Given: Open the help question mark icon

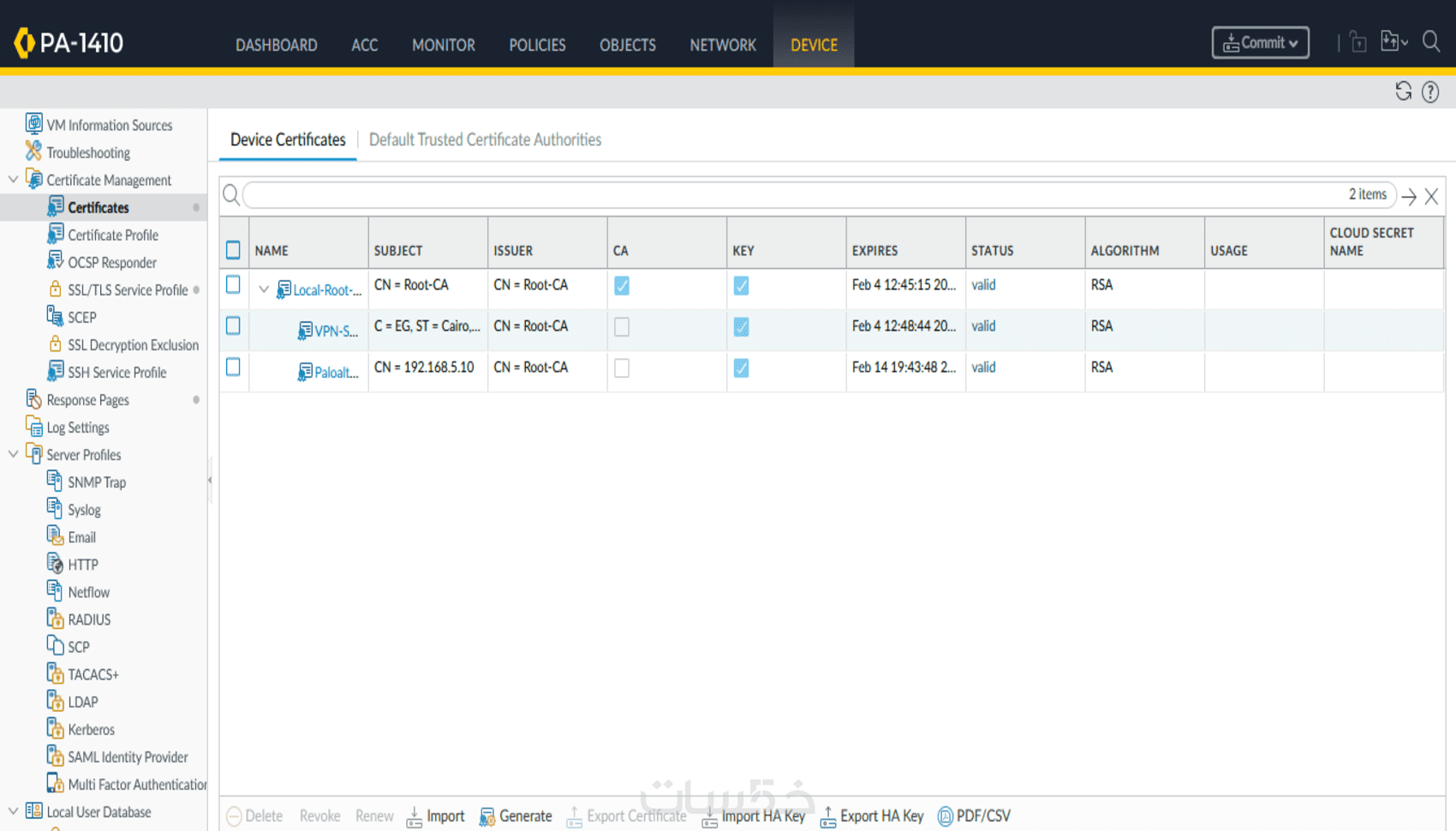Looking at the screenshot, I should point(1430,92).
